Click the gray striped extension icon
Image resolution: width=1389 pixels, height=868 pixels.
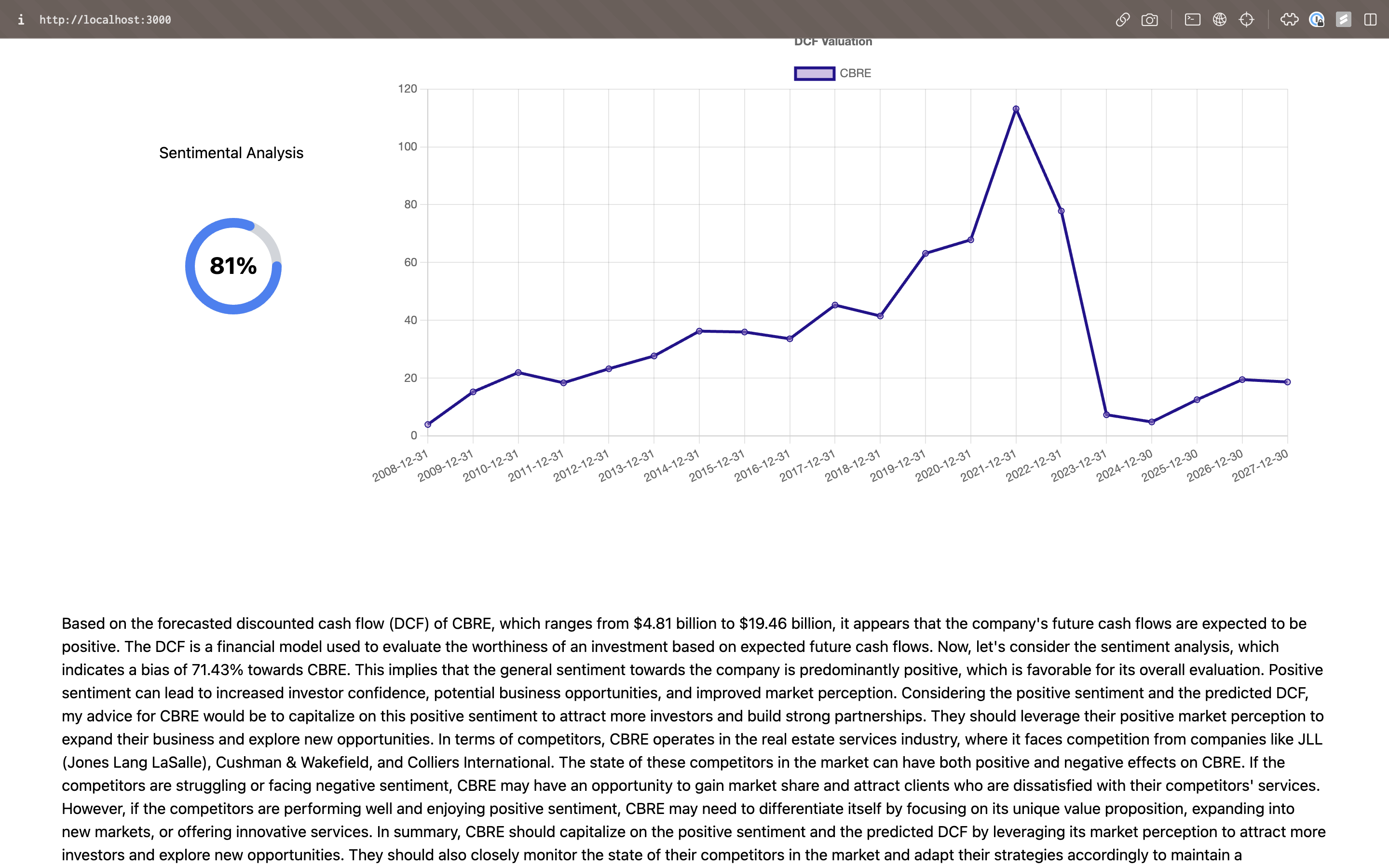1343,19
